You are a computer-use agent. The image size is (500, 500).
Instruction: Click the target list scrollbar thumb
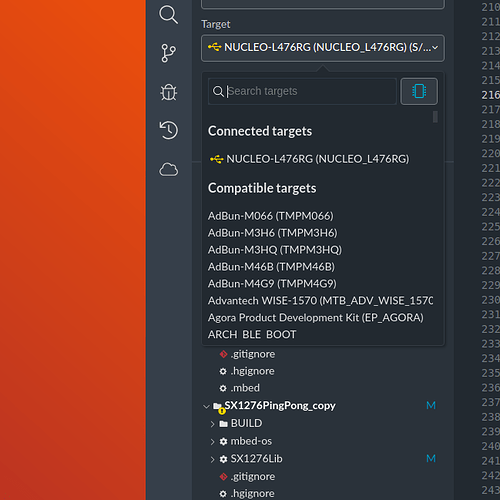[435, 117]
